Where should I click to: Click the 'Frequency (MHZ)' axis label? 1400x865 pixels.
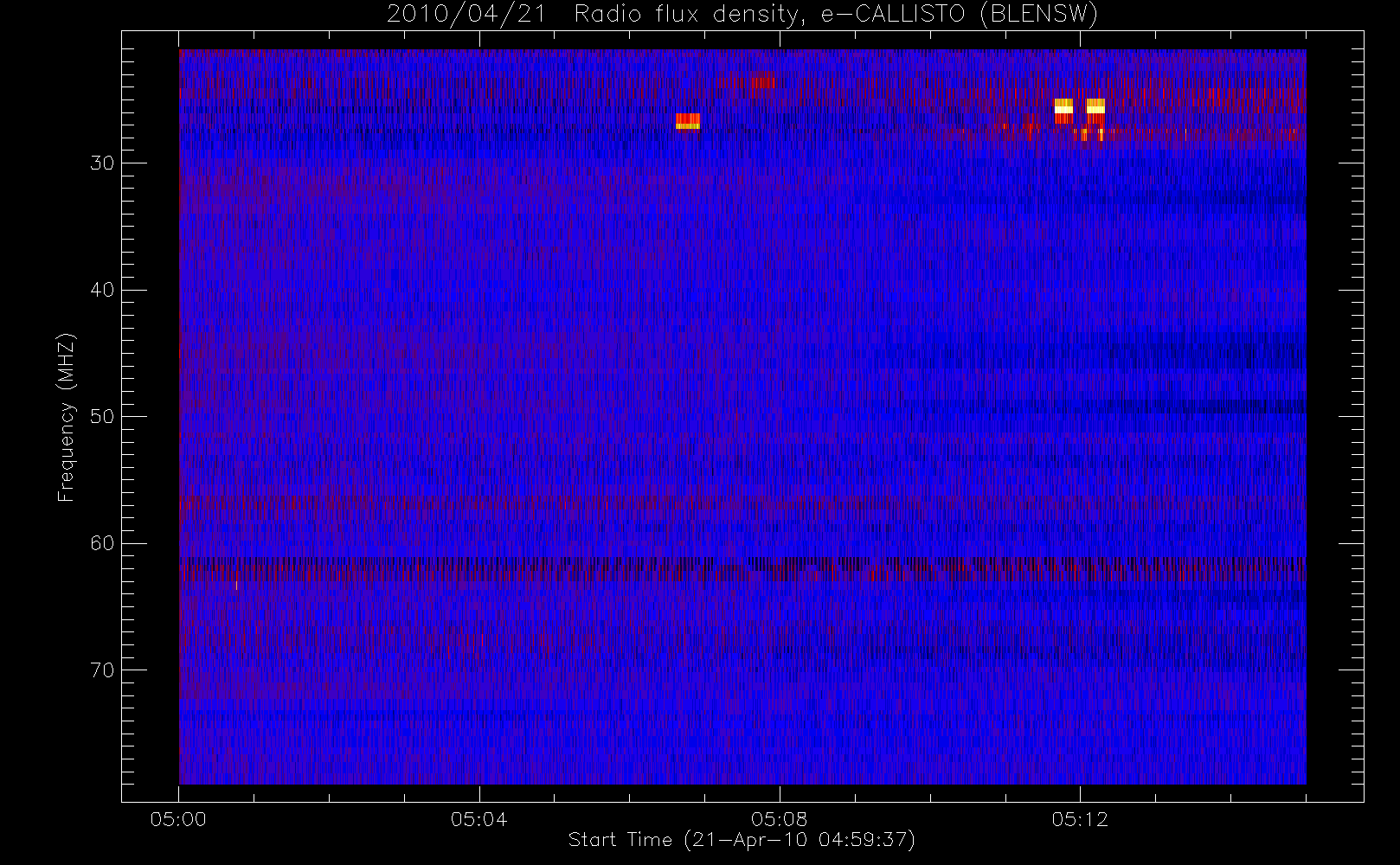tap(67, 418)
